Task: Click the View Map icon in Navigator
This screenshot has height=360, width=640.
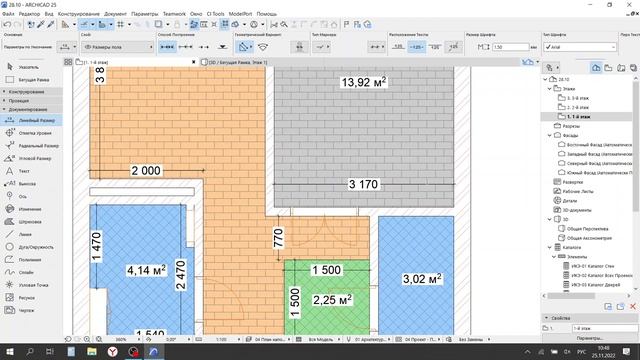Action: pos(609,68)
